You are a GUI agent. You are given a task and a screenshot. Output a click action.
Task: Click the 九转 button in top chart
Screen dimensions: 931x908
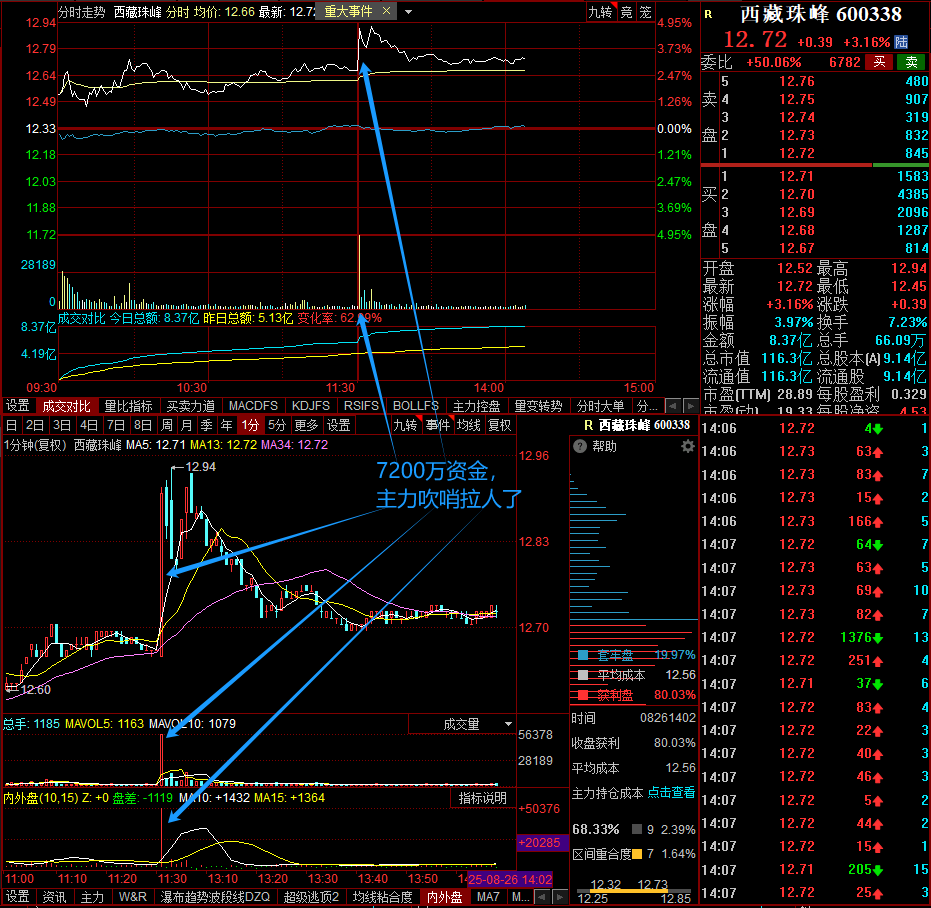click(600, 12)
